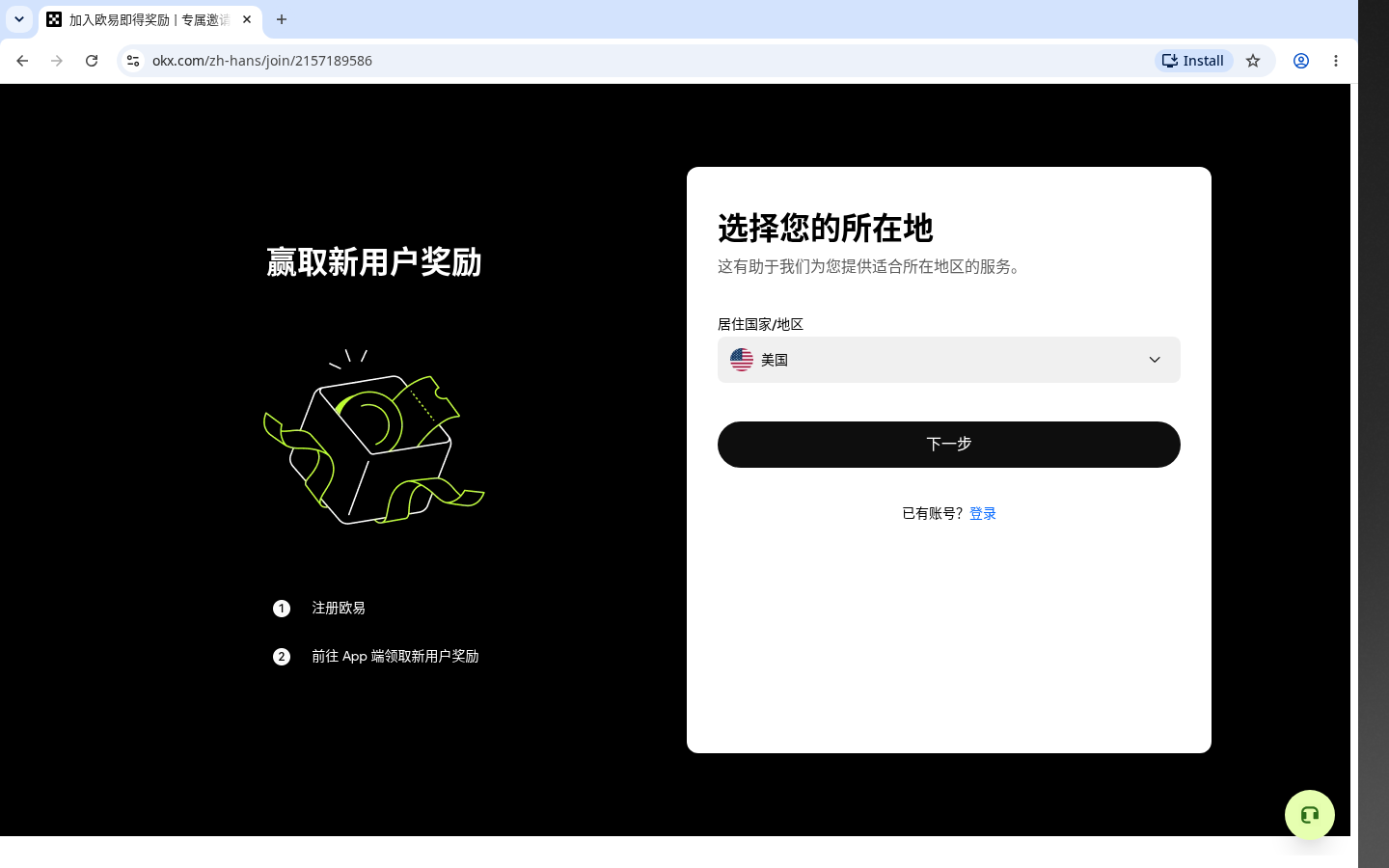Reload the current page
Image resolution: width=1389 pixels, height=868 pixels.
(92, 61)
